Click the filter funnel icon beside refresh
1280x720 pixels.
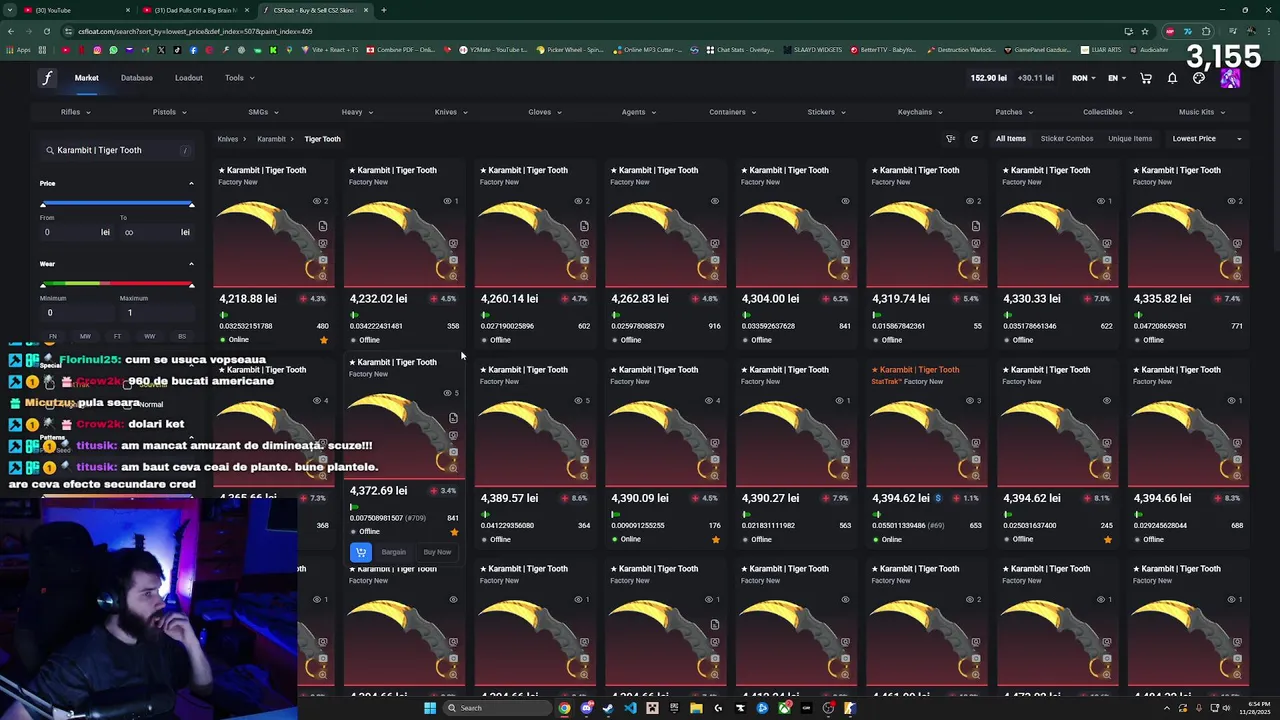coord(951,139)
